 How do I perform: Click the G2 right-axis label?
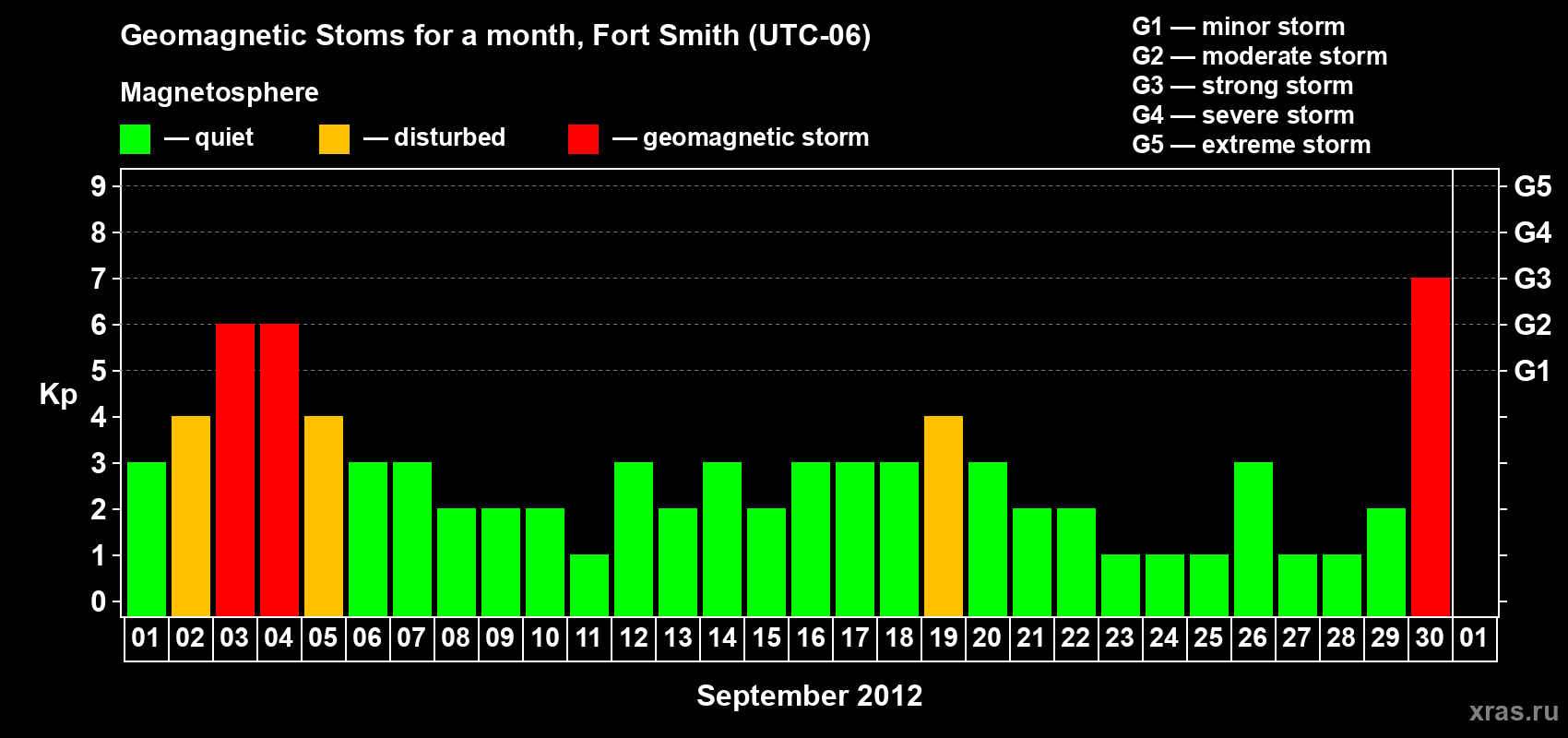(1532, 325)
